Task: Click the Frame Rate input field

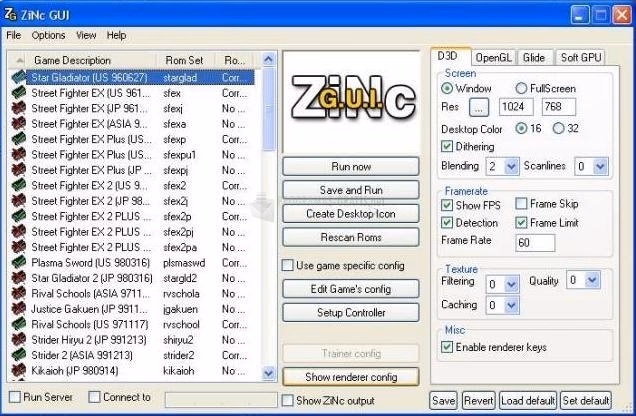Action: [x=535, y=242]
